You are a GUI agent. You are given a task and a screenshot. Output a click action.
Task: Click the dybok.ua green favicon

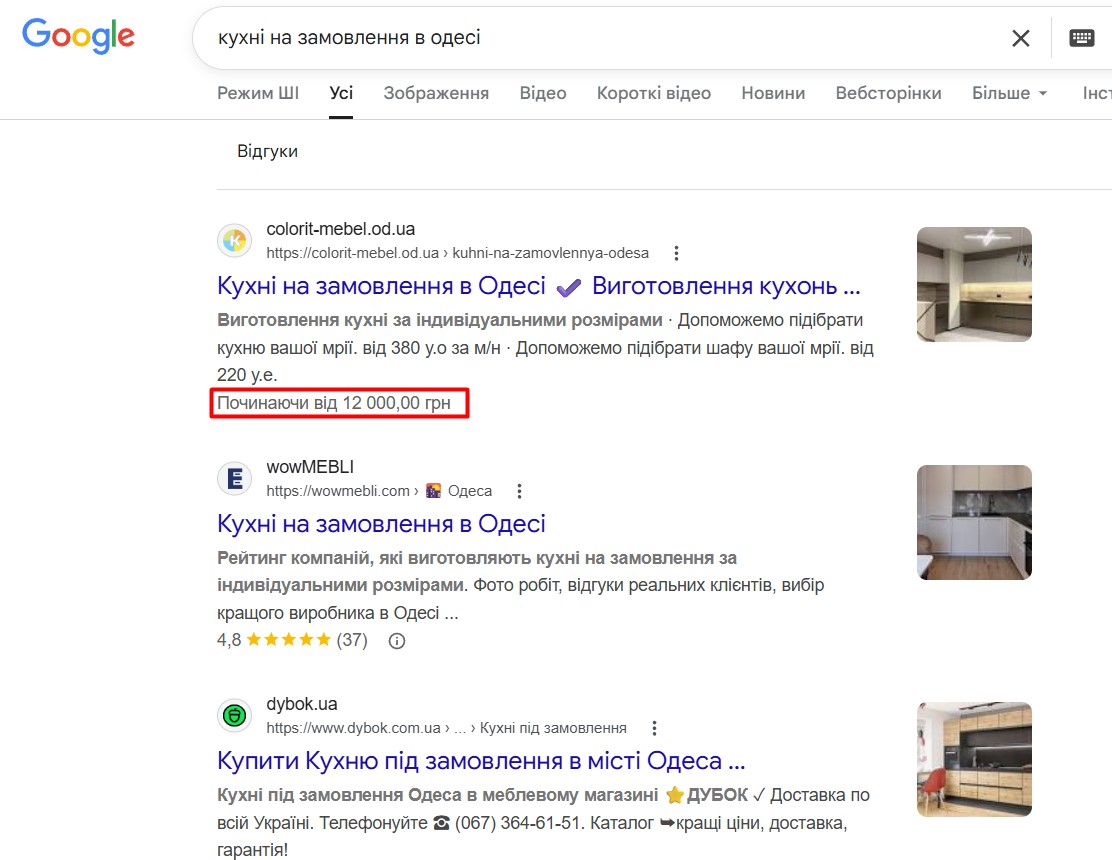click(235, 716)
